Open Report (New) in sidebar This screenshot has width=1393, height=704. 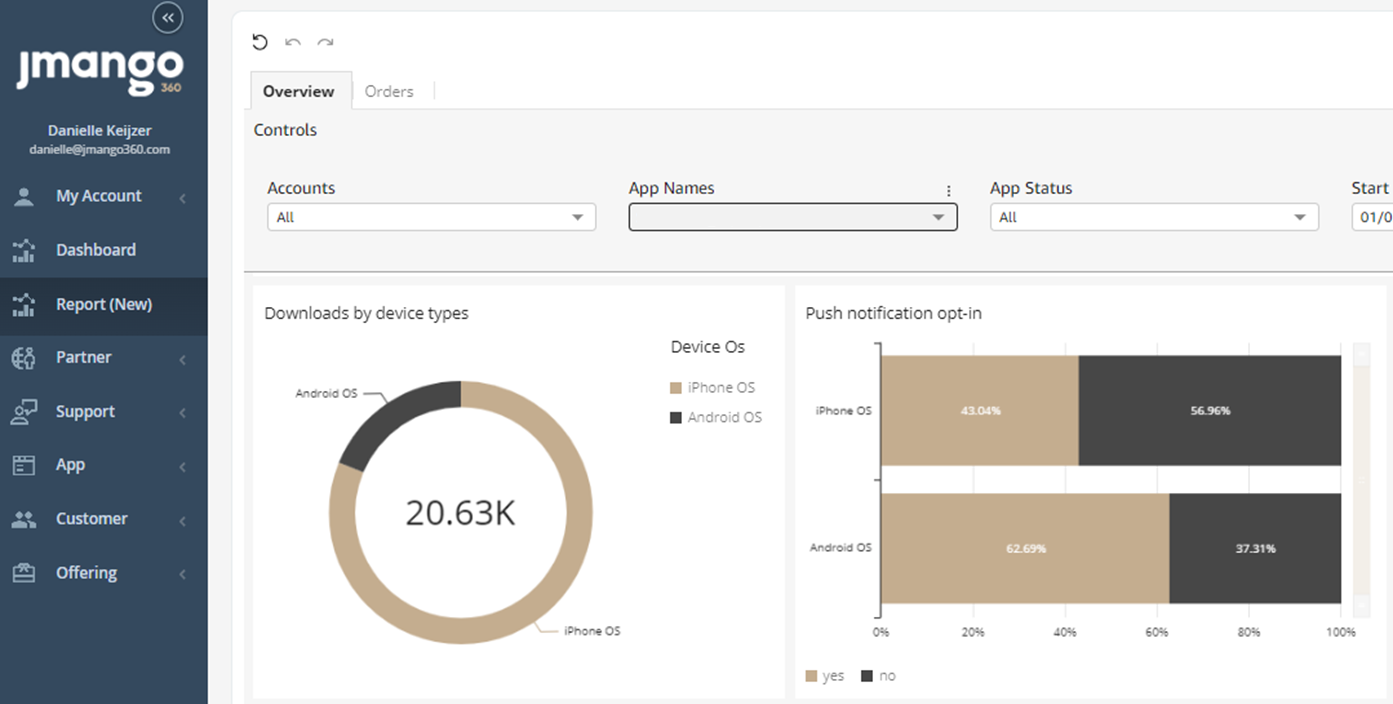(x=103, y=304)
